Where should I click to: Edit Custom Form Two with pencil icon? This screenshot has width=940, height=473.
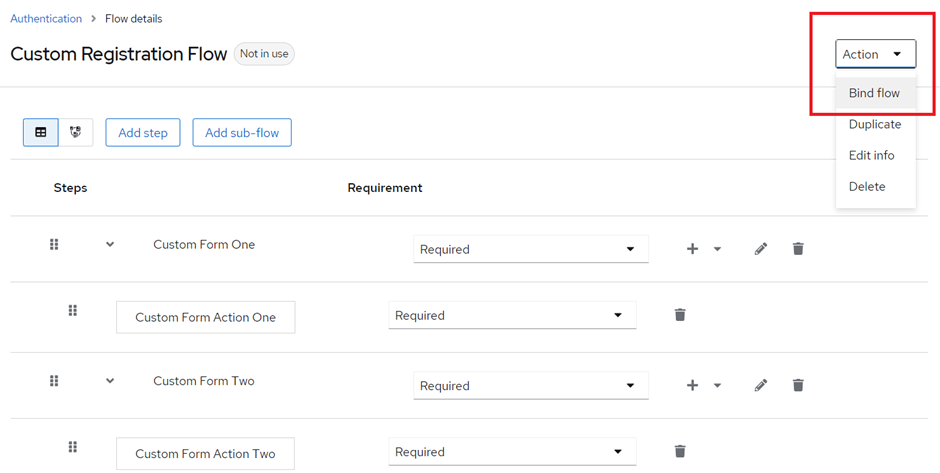coord(761,385)
